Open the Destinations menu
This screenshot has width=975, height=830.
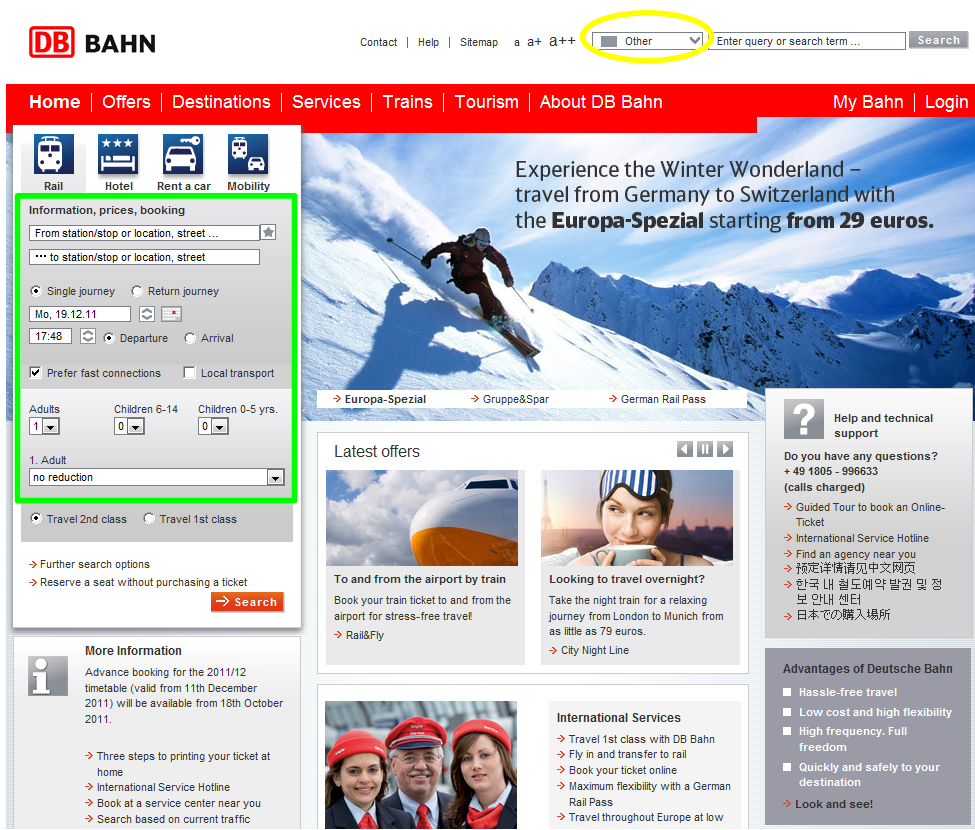(221, 102)
